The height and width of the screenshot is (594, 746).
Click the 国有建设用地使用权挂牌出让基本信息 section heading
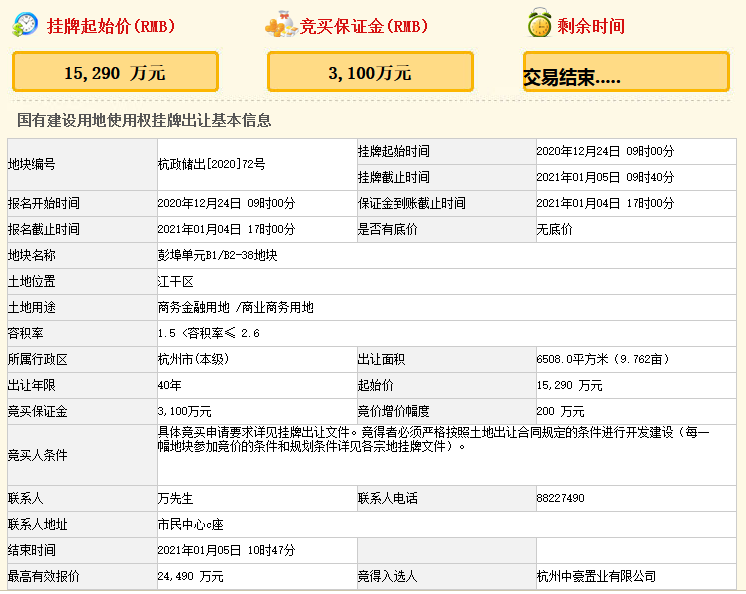[x=144, y=121]
